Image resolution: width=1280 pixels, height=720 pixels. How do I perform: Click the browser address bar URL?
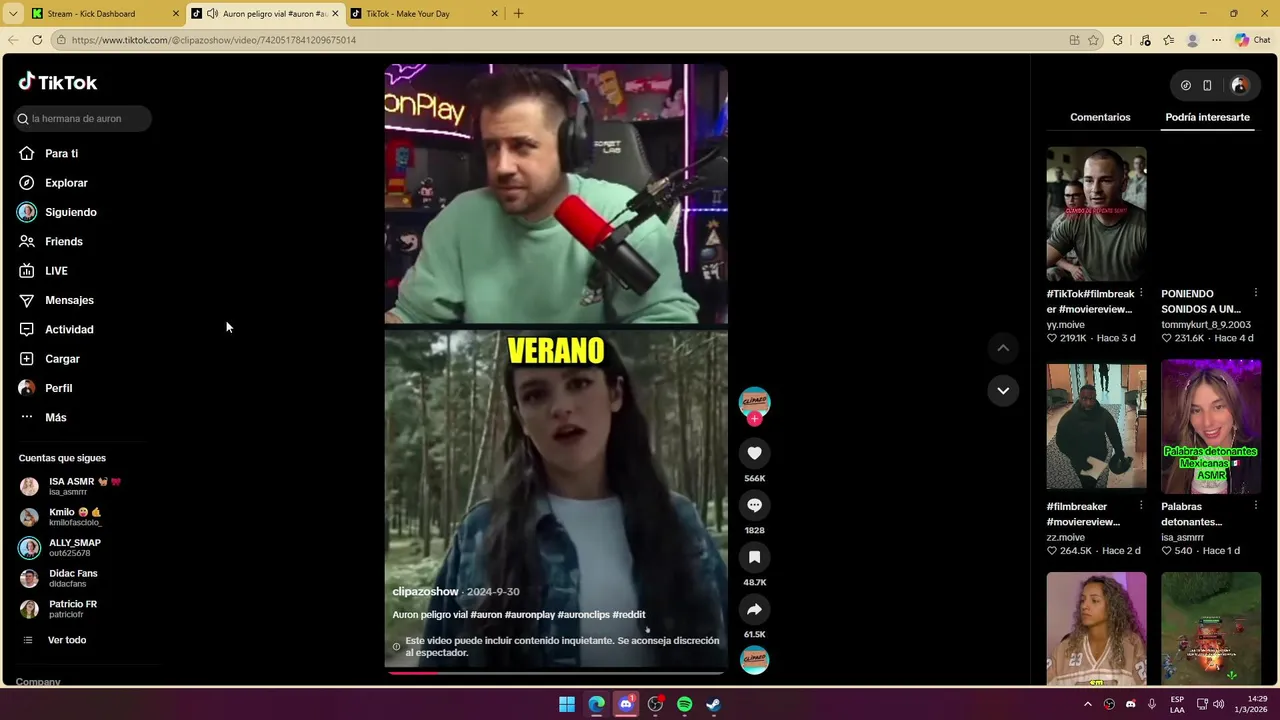point(213,40)
